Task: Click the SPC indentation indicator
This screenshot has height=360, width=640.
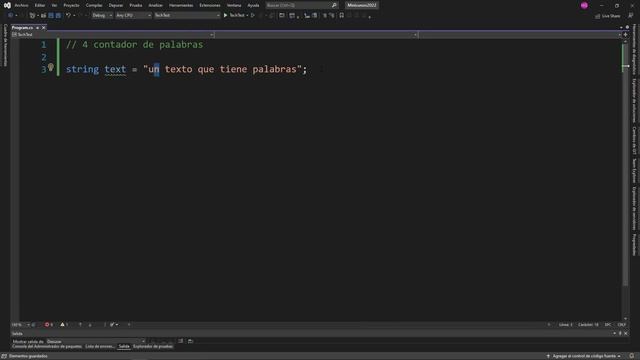Action: tap(608, 325)
